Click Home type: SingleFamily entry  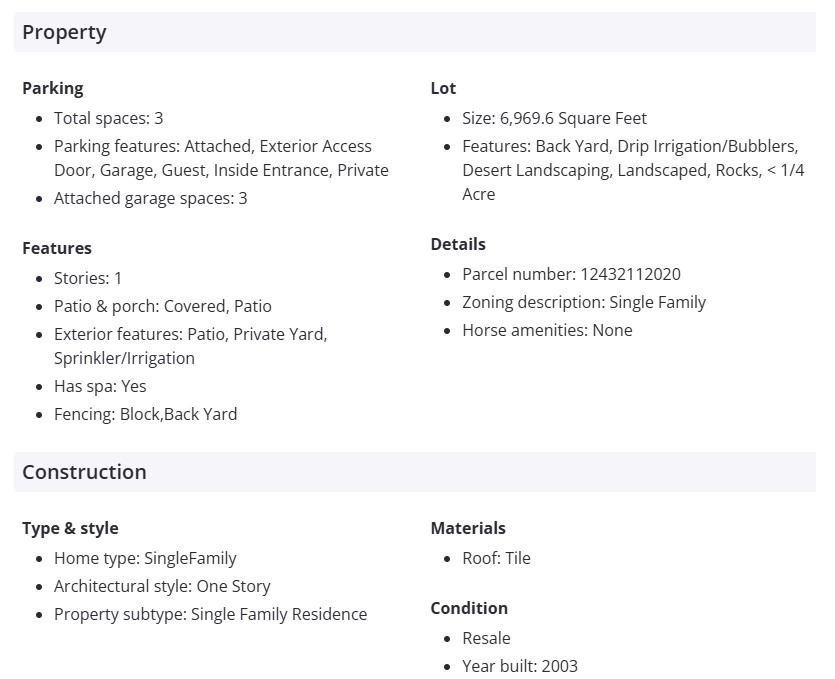[x=145, y=558]
